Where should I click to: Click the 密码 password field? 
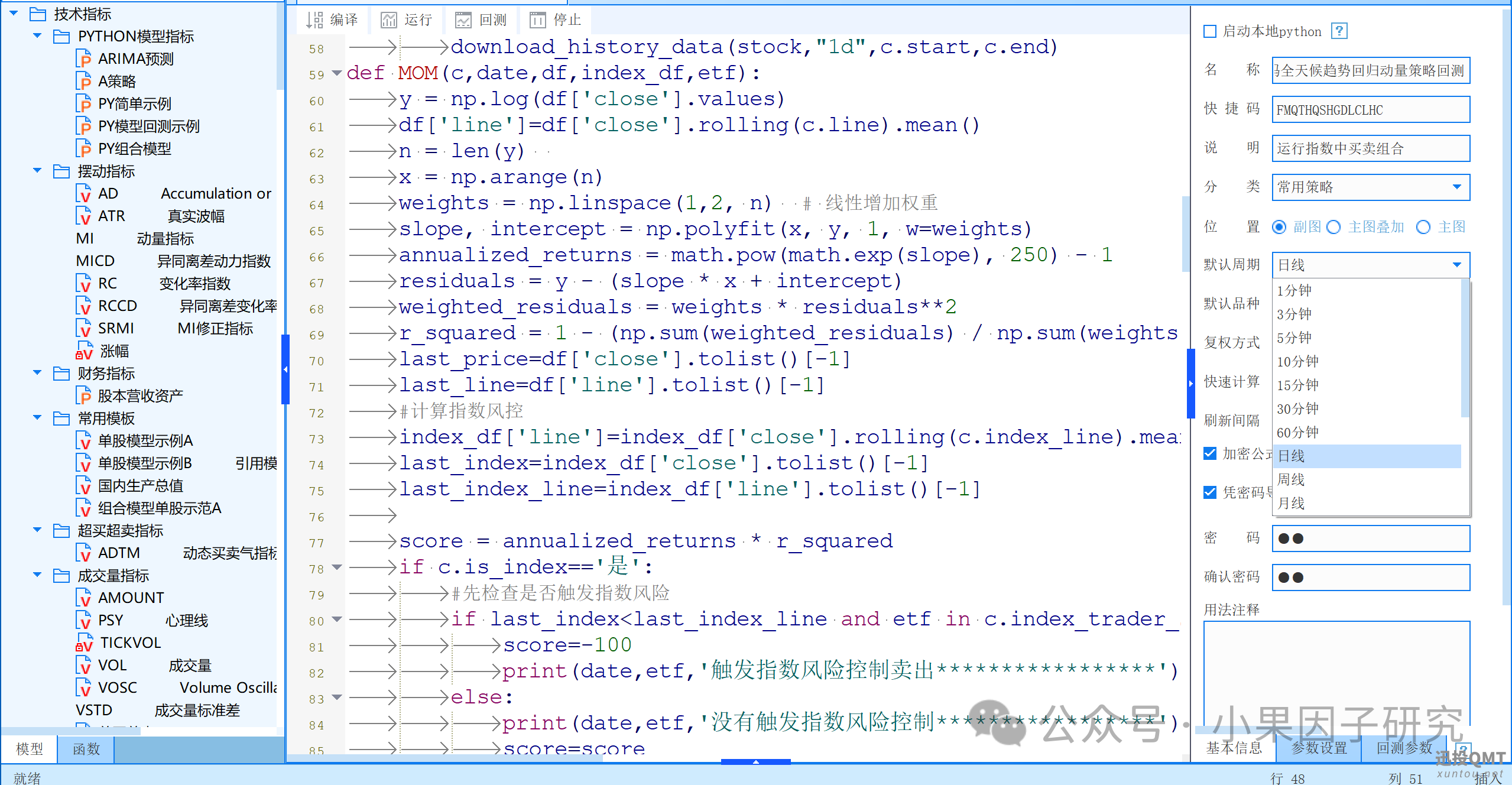pos(1371,539)
